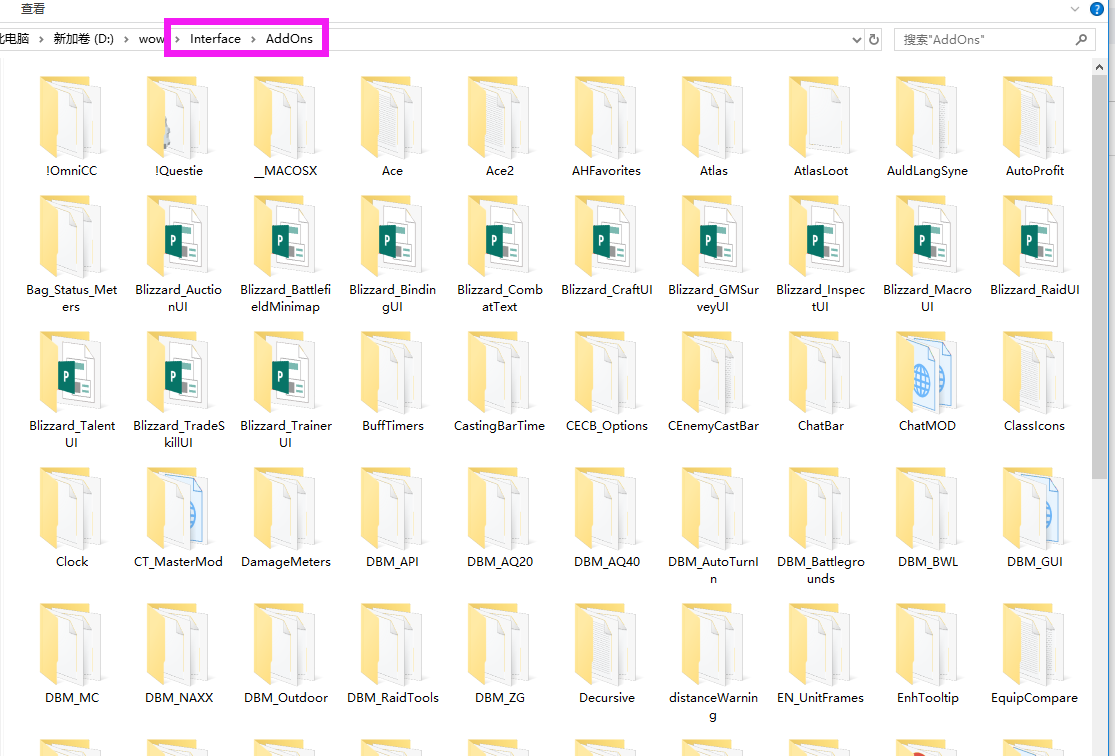Click the Blizzard_MacroUI folder name
The width and height of the screenshot is (1115, 756).
(x=927, y=298)
